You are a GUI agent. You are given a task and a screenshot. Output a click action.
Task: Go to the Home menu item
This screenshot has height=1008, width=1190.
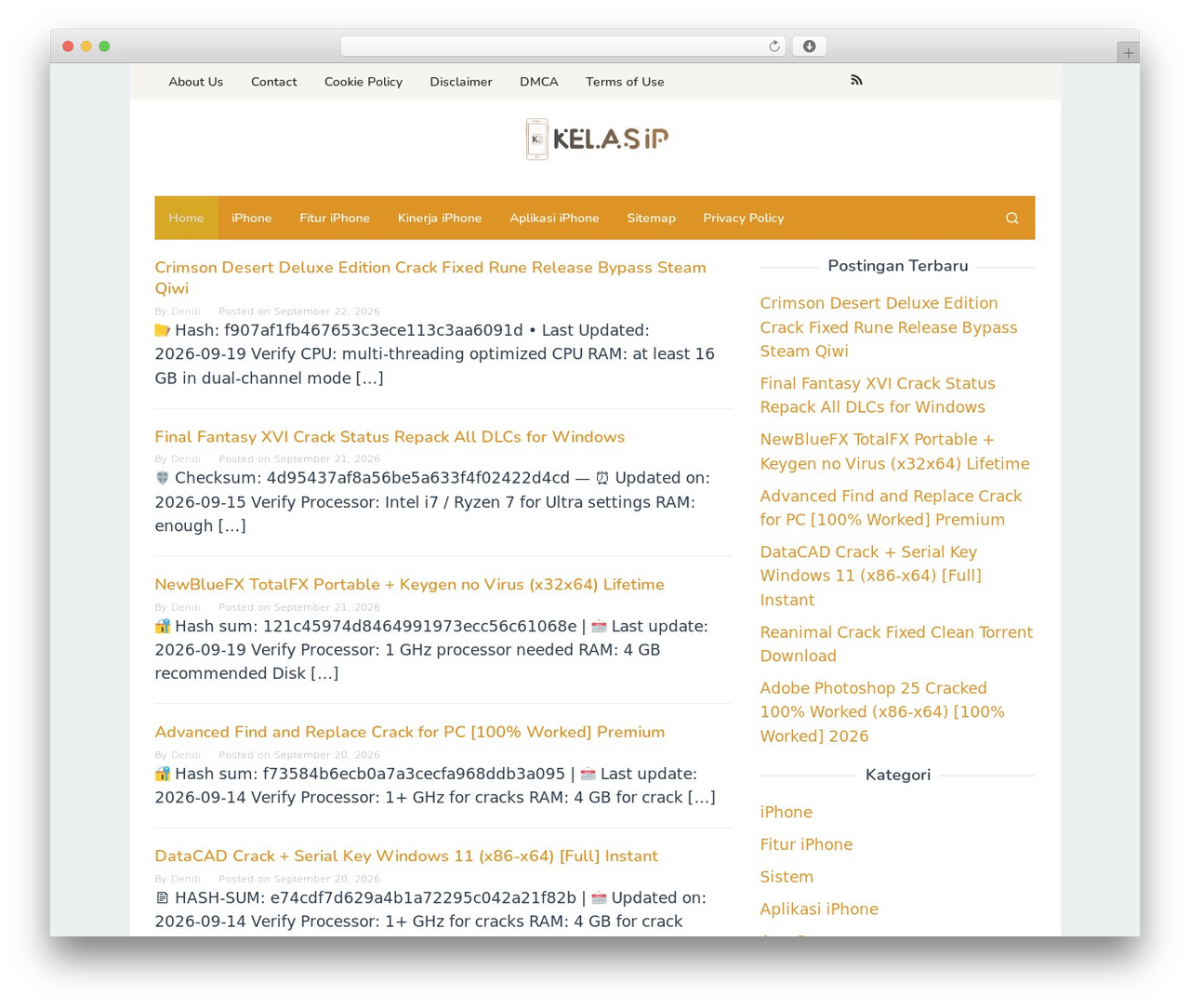click(x=186, y=218)
